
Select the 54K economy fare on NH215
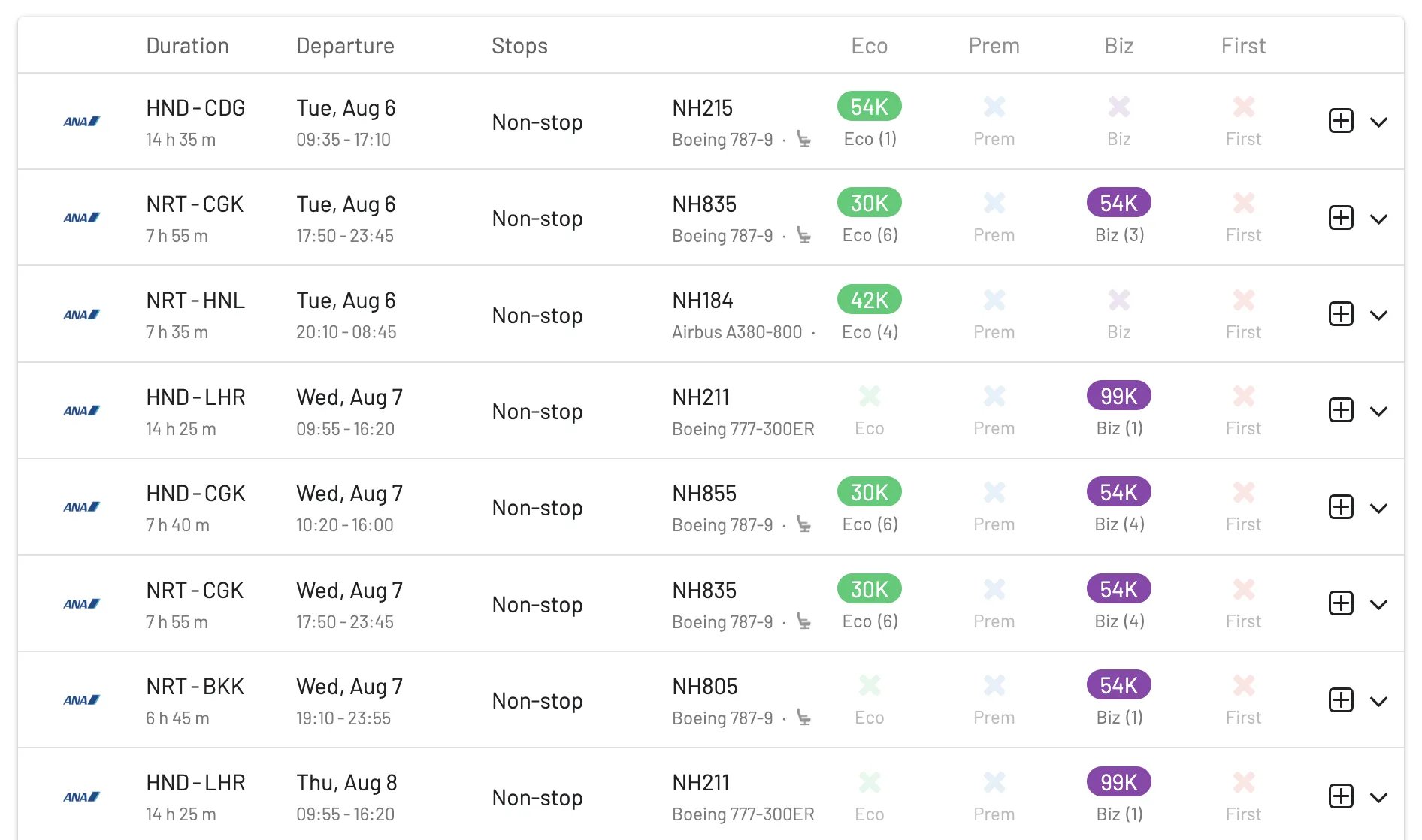click(x=870, y=107)
